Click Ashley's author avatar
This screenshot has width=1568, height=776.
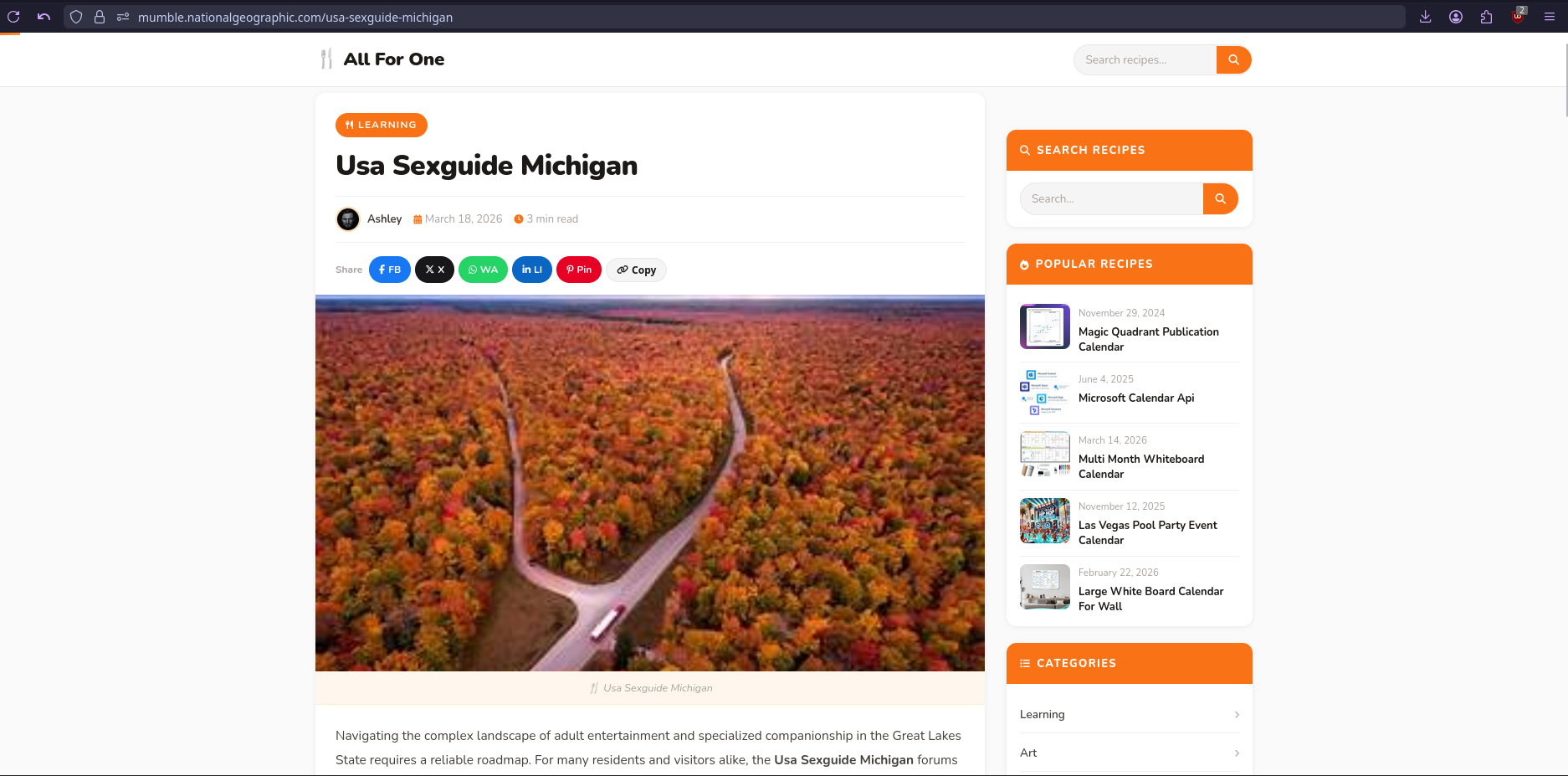tap(348, 219)
